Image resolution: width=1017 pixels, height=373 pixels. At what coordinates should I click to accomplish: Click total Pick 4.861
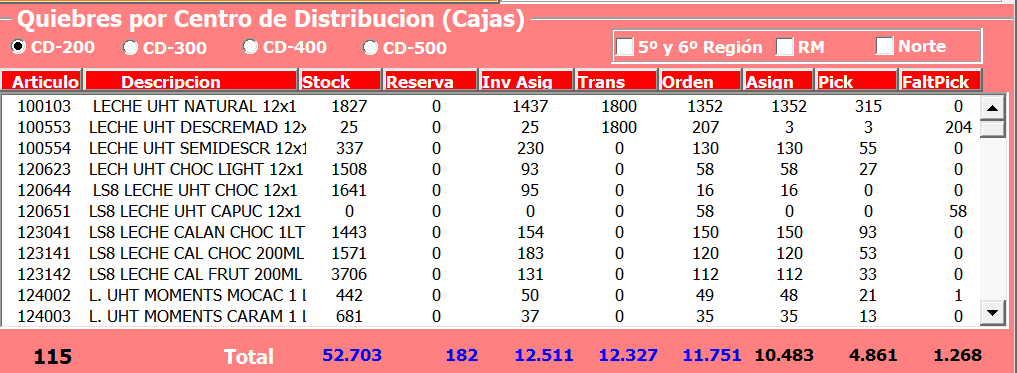(x=874, y=355)
